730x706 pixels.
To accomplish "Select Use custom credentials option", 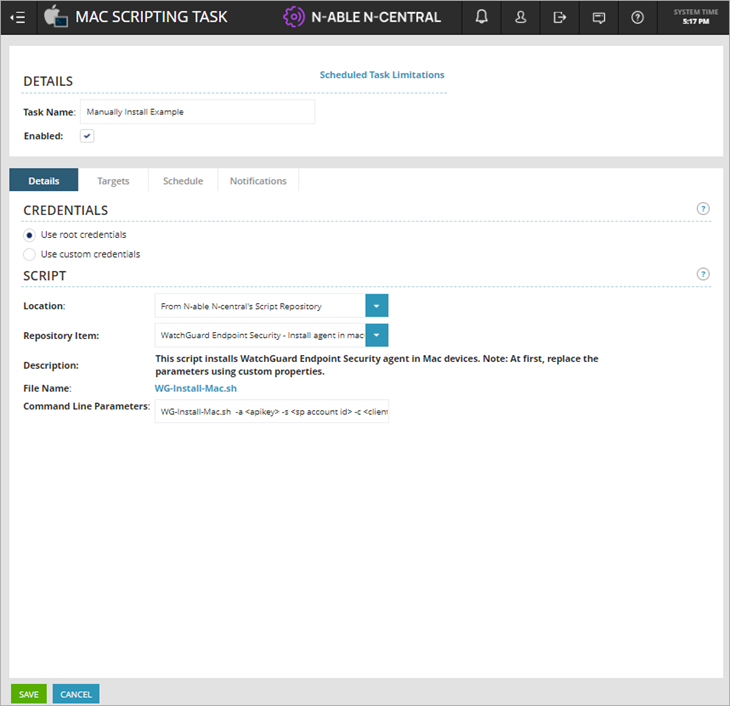I will [x=30, y=254].
